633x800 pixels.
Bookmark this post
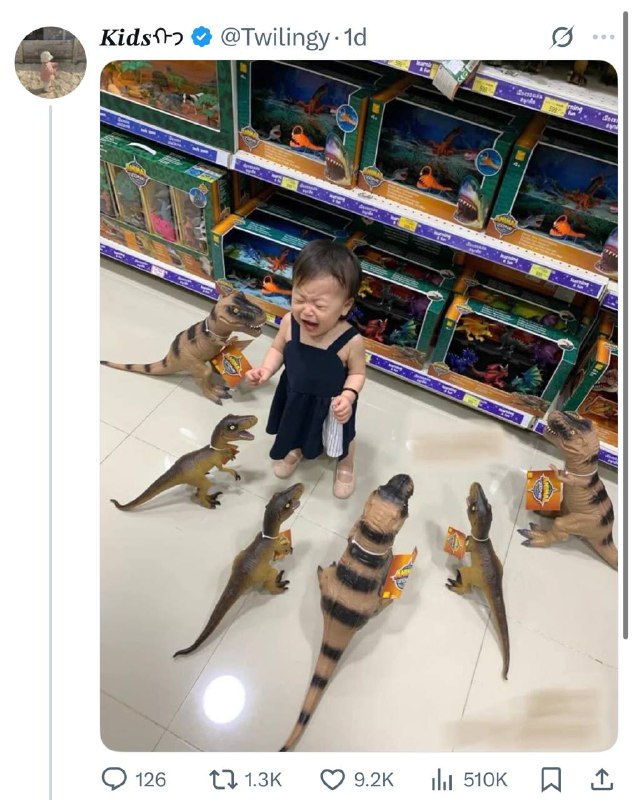(551, 780)
